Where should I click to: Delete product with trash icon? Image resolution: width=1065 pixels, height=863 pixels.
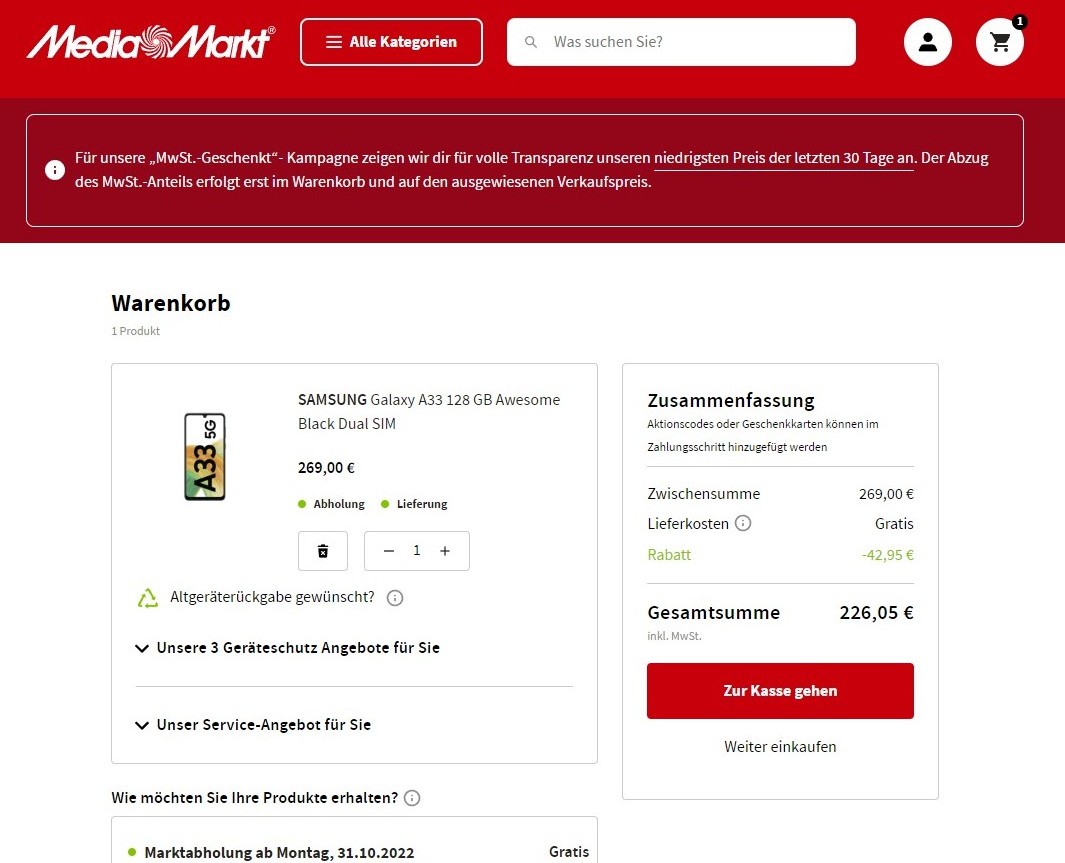[323, 551]
